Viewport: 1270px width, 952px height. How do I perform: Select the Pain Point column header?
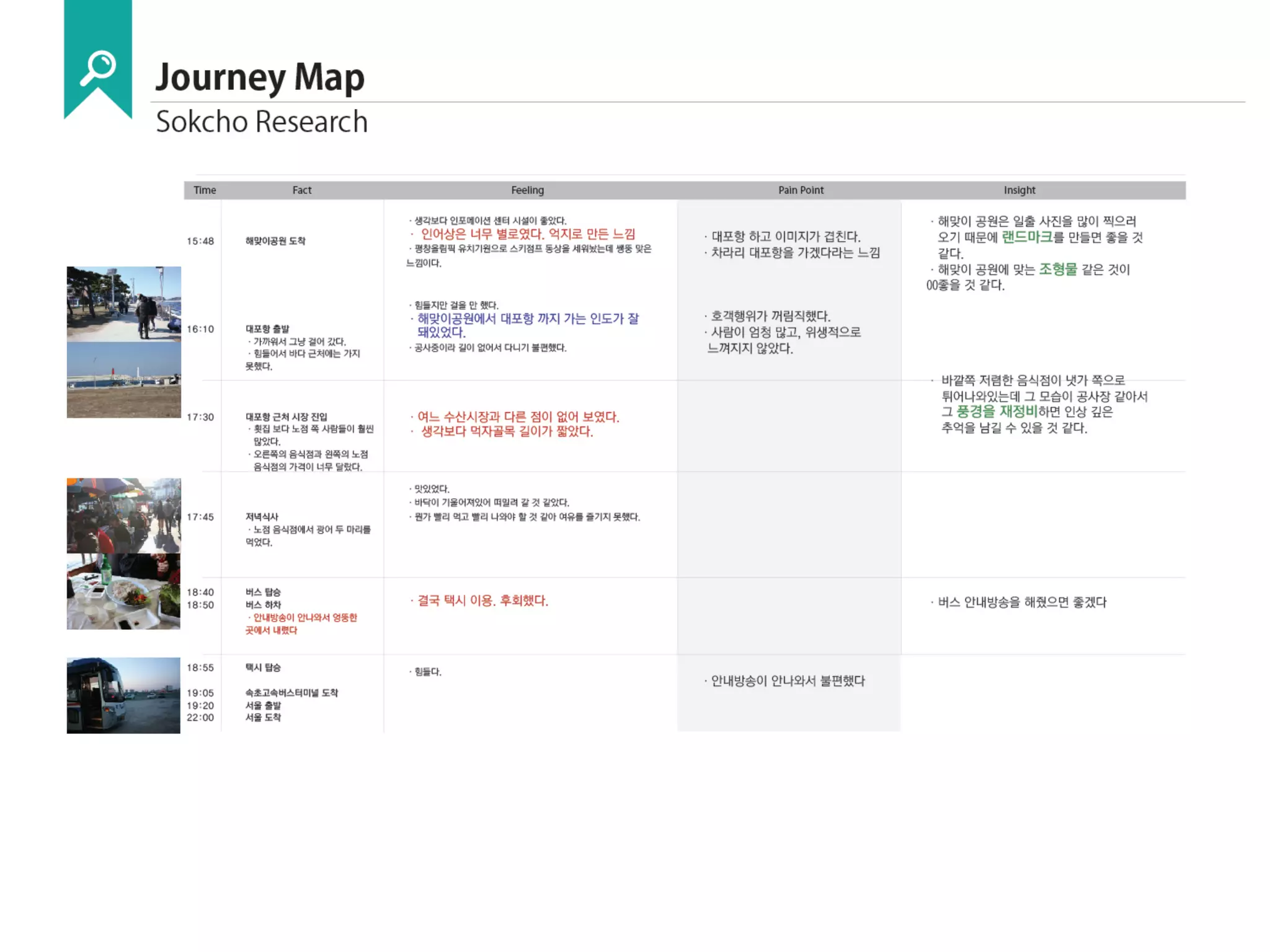pyautogui.click(x=801, y=190)
